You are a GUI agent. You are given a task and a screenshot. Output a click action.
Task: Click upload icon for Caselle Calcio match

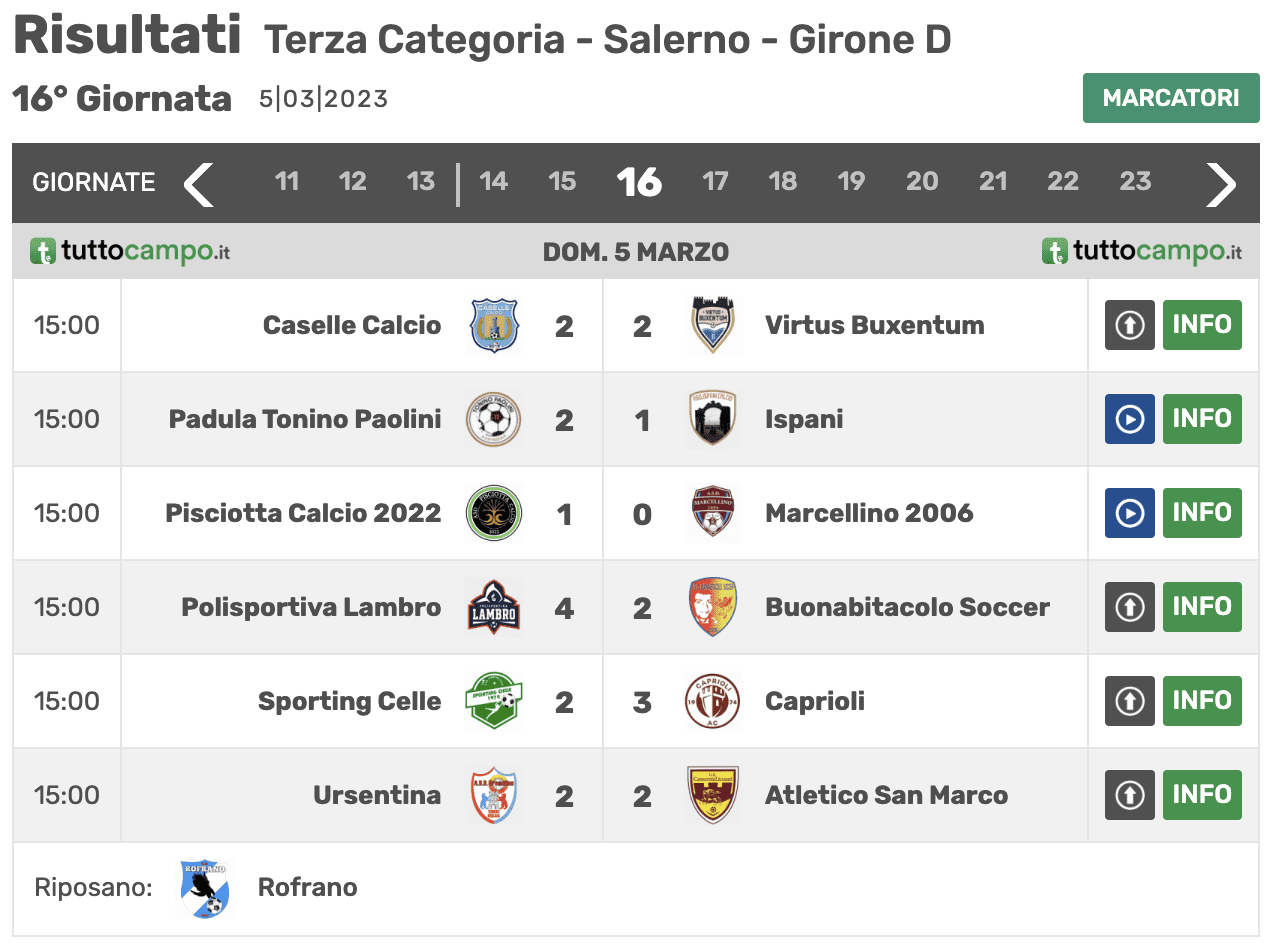[1130, 325]
